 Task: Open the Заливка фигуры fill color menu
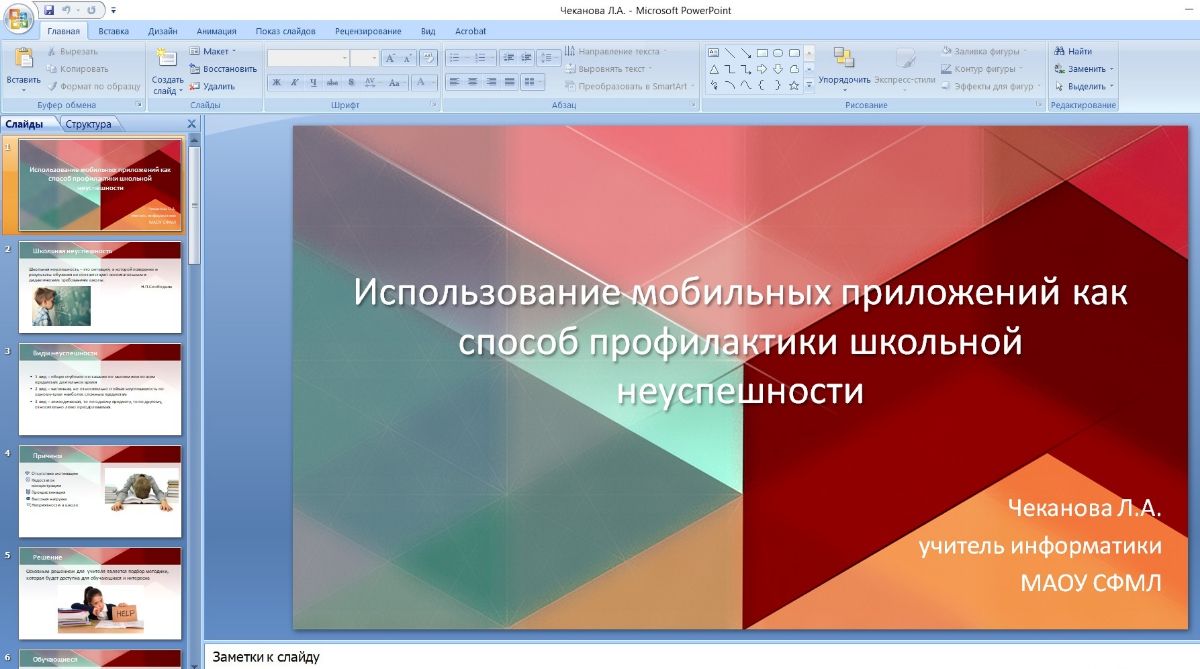pyautogui.click(x=982, y=51)
